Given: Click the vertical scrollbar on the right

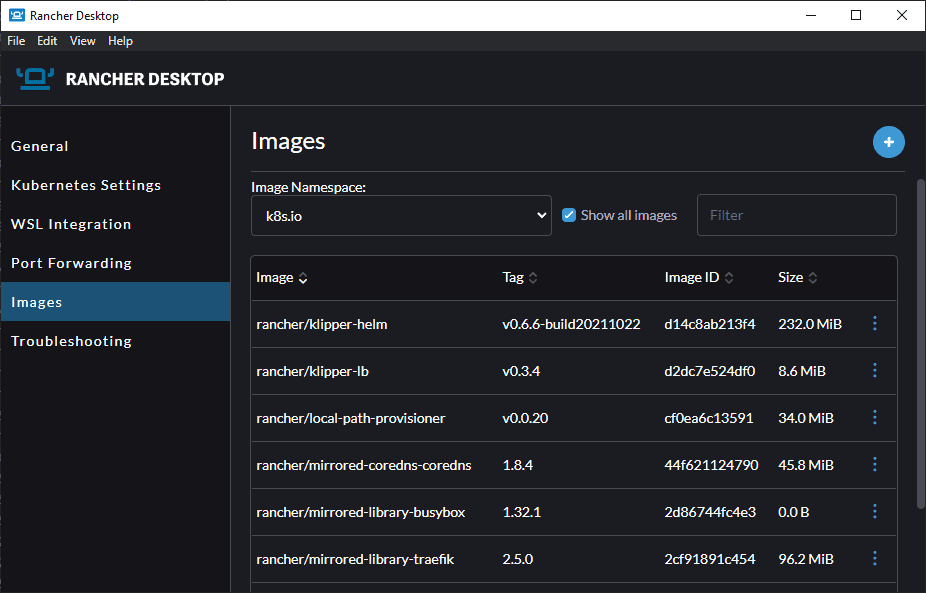Looking at the screenshot, I should click(x=920, y=340).
